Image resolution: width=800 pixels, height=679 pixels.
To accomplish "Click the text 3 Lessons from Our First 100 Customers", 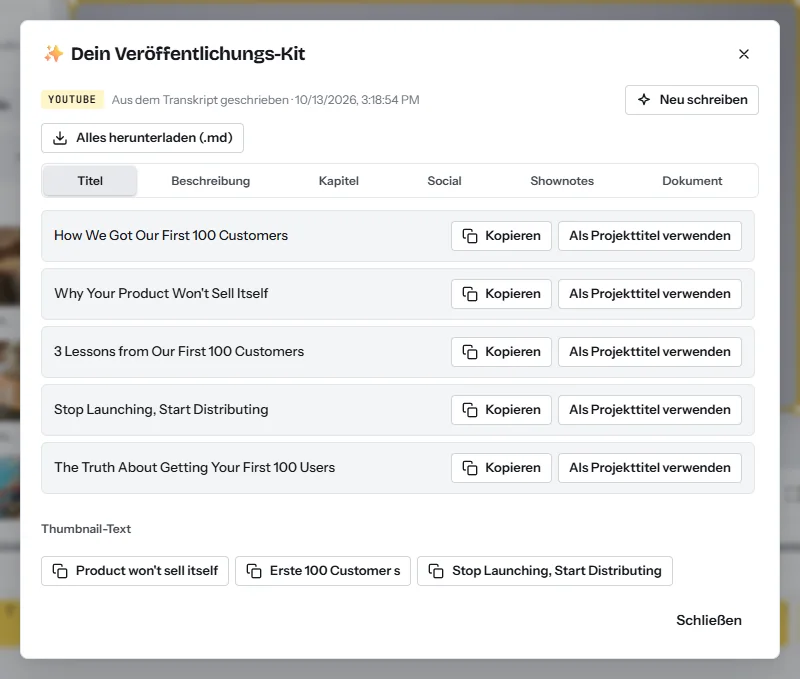I will pos(179,351).
